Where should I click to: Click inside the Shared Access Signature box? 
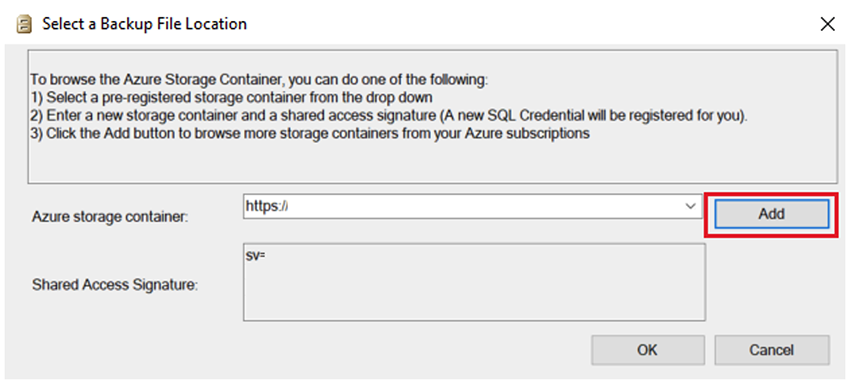[x=474, y=282]
